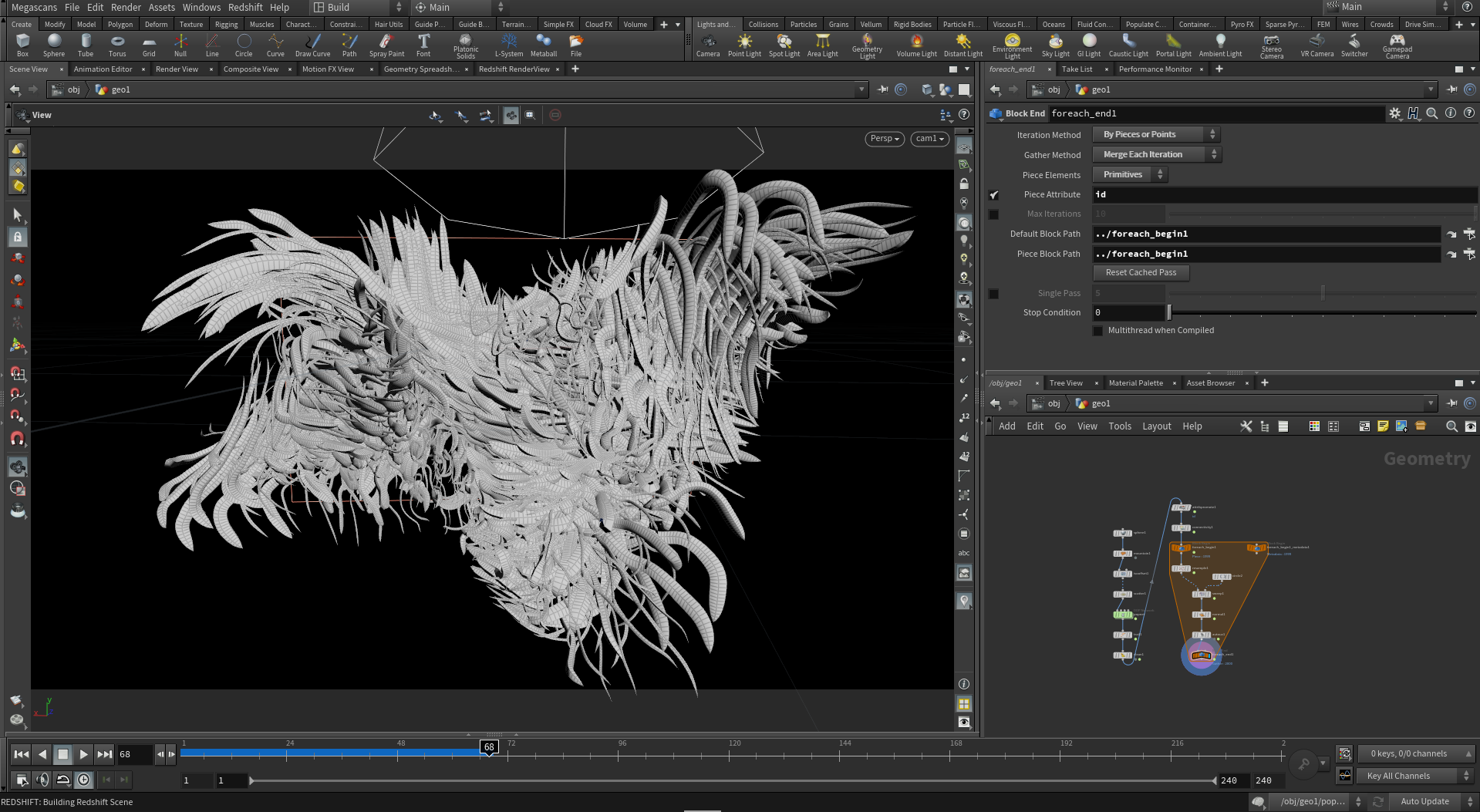This screenshot has height=812, width=1480.
Task: Click the Reset Cached Pass button
Action: pyautogui.click(x=1141, y=273)
